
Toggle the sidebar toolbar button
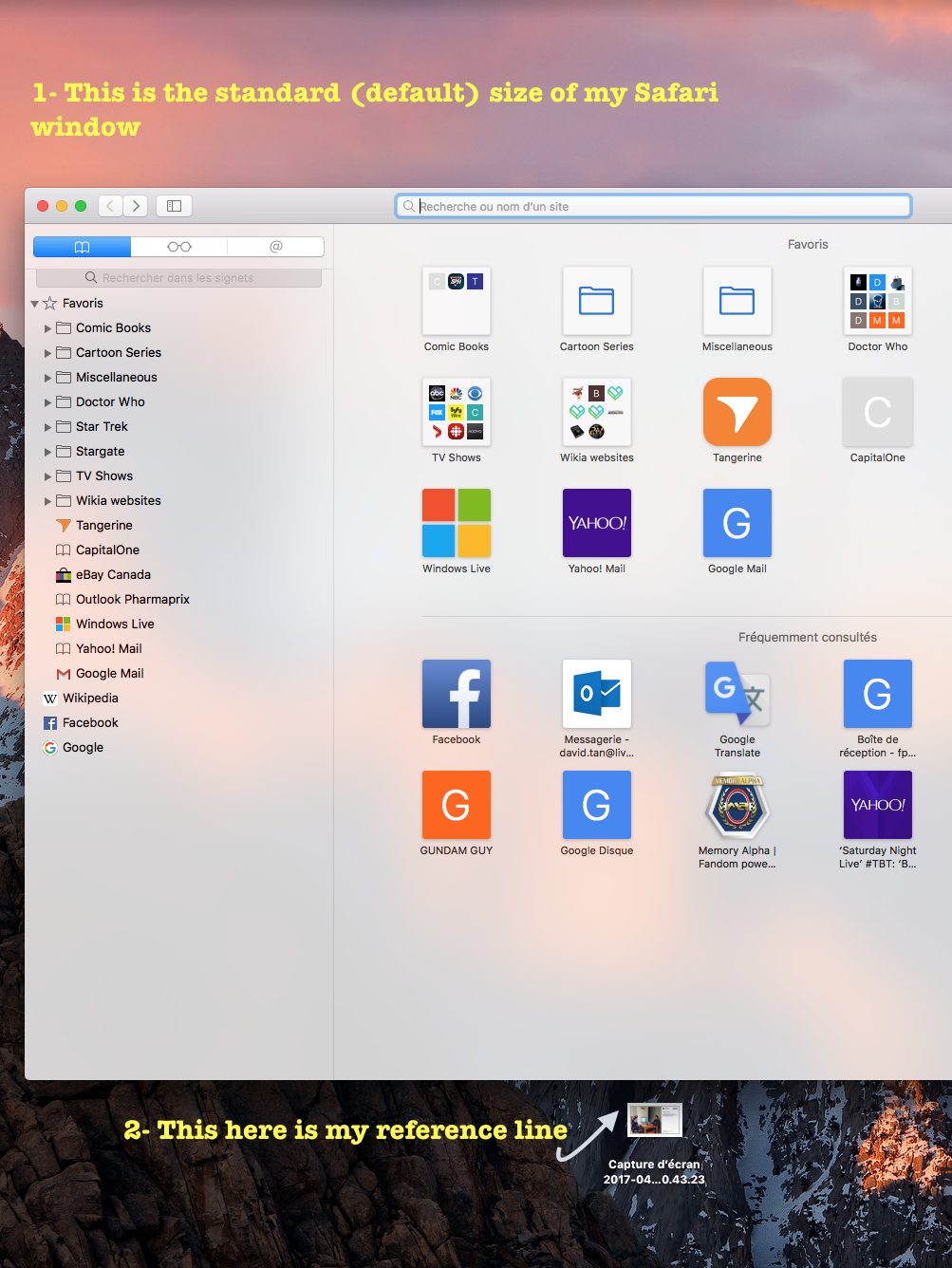[175, 206]
